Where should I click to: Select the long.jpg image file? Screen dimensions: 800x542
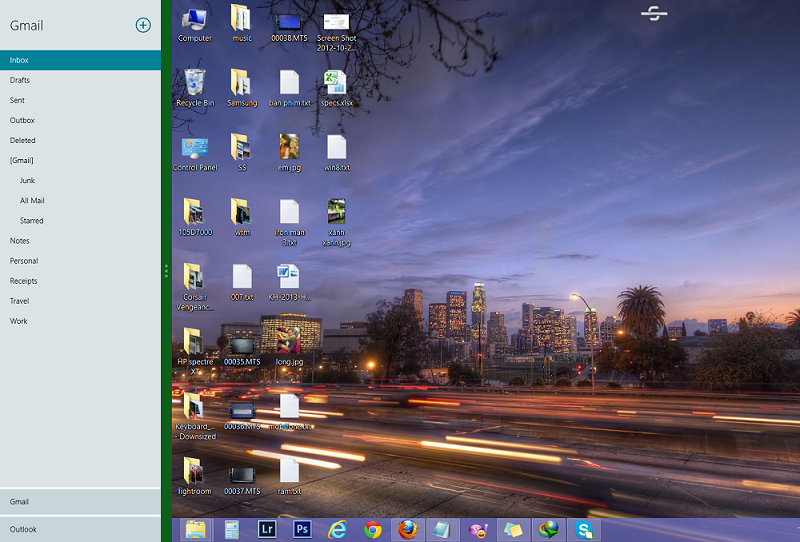(289, 347)
